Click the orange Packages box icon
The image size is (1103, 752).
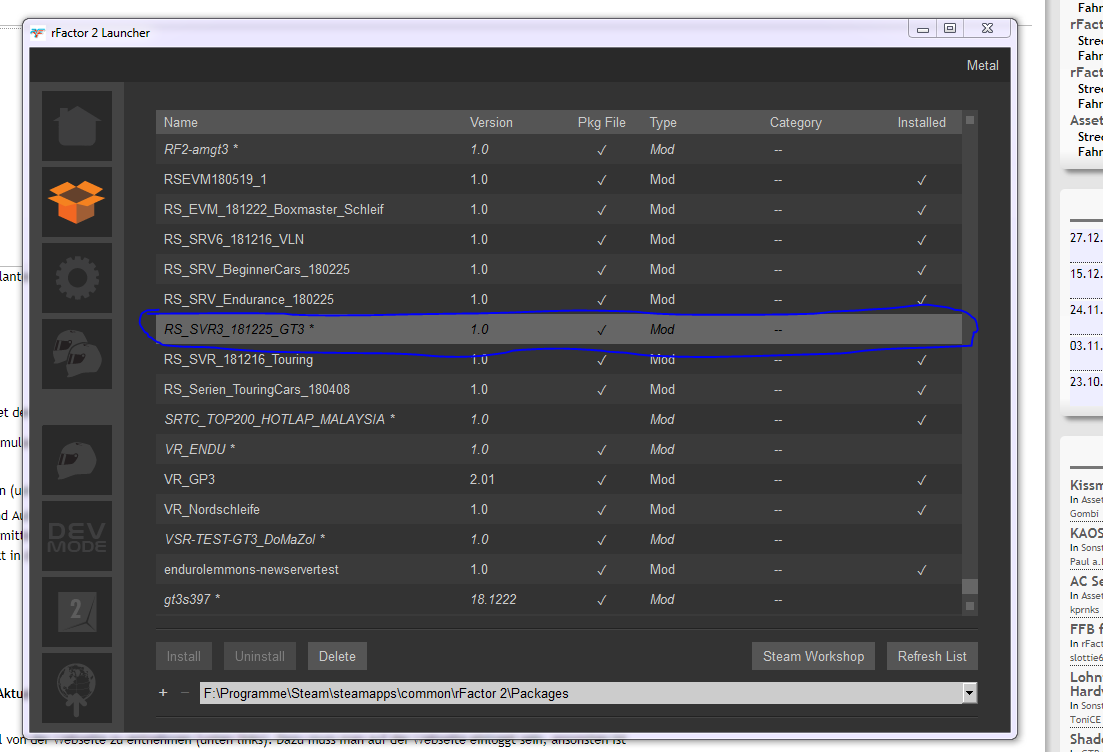tap(77, 201)
